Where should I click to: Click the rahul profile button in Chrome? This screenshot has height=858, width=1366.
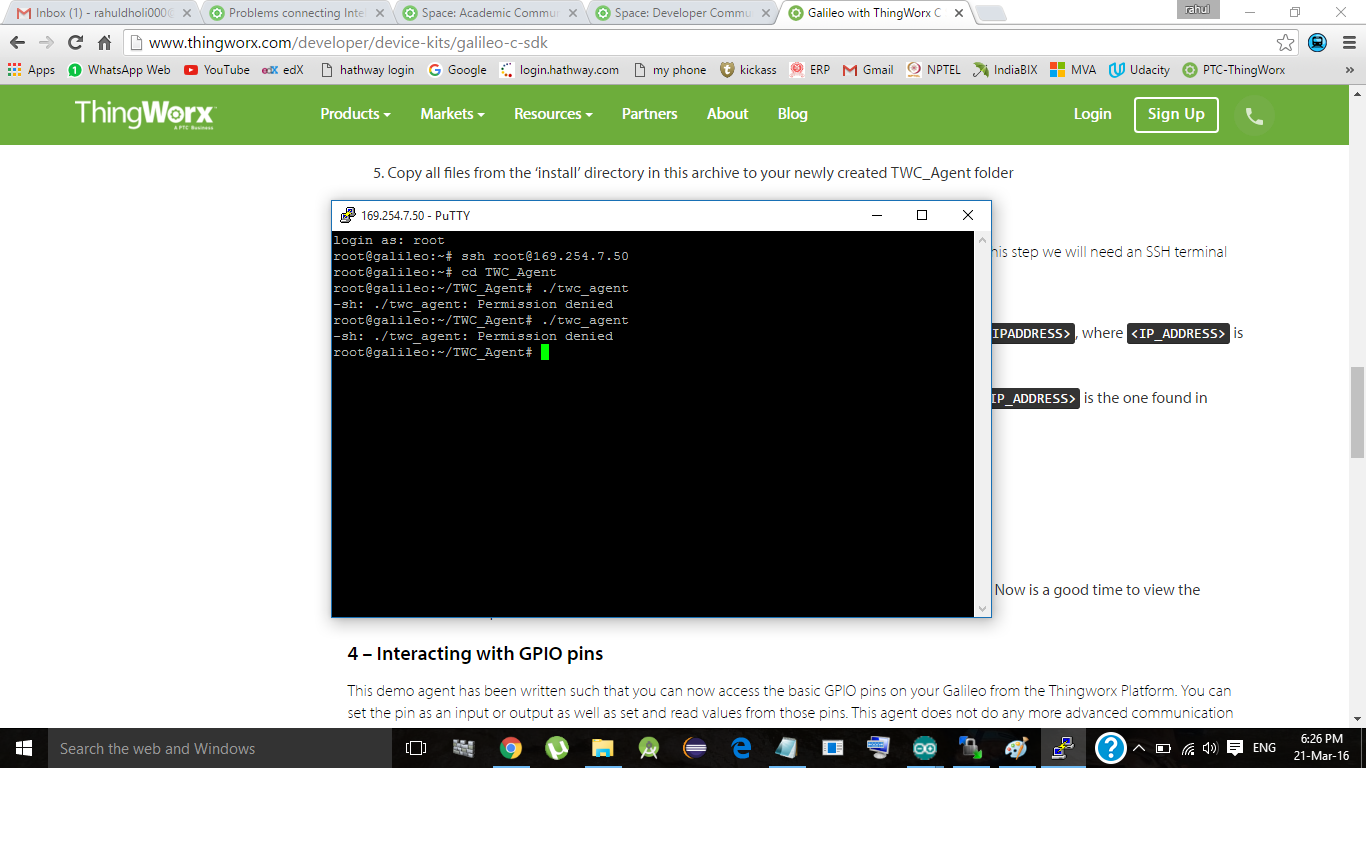coord(1197,10)
